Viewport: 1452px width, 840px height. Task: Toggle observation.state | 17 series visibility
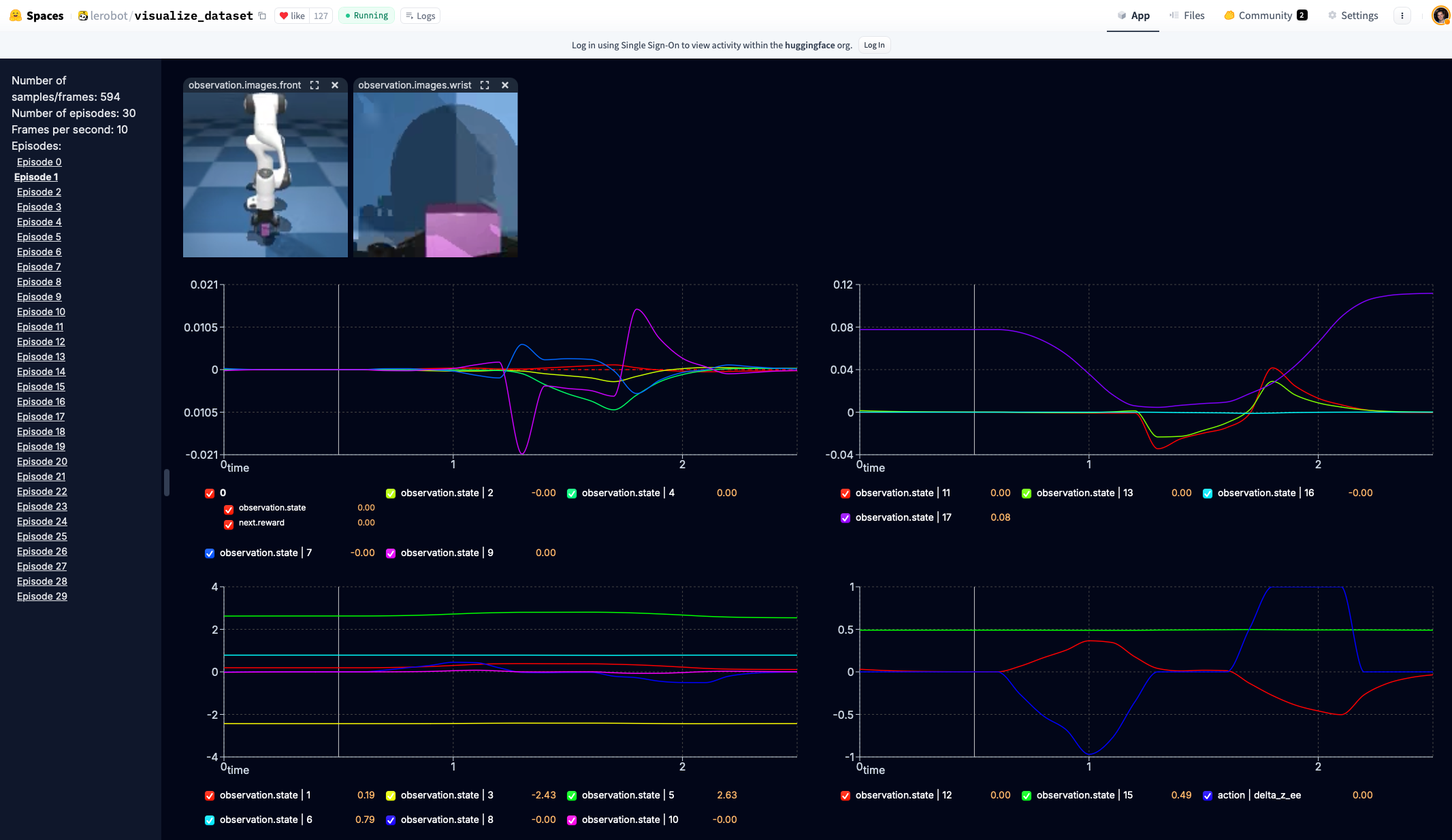click(x=845, y=518)
